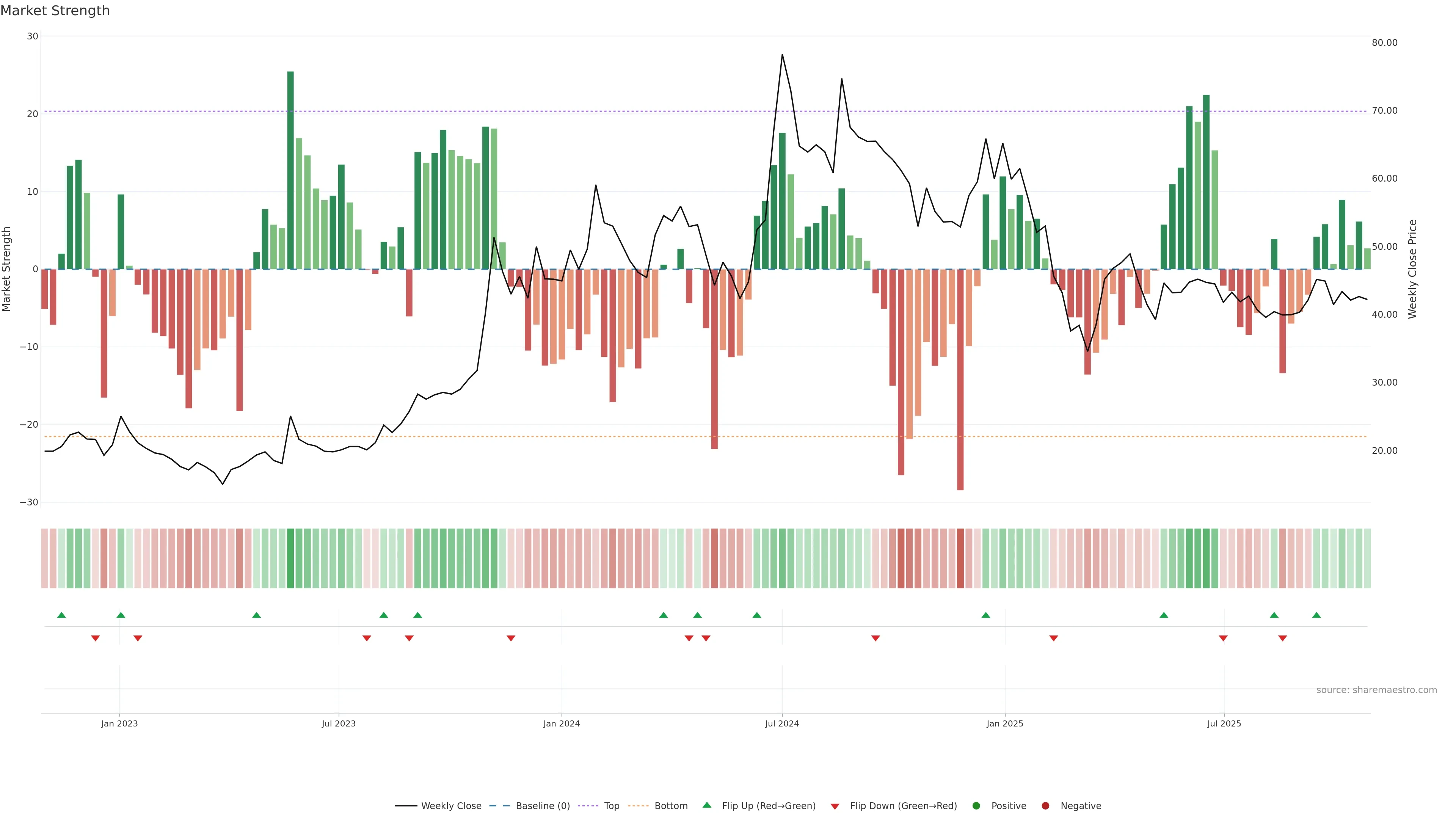This screenshot has width=1456, height=819.
Task: Click the Market Strength chart title
Action: click(55, 11)
